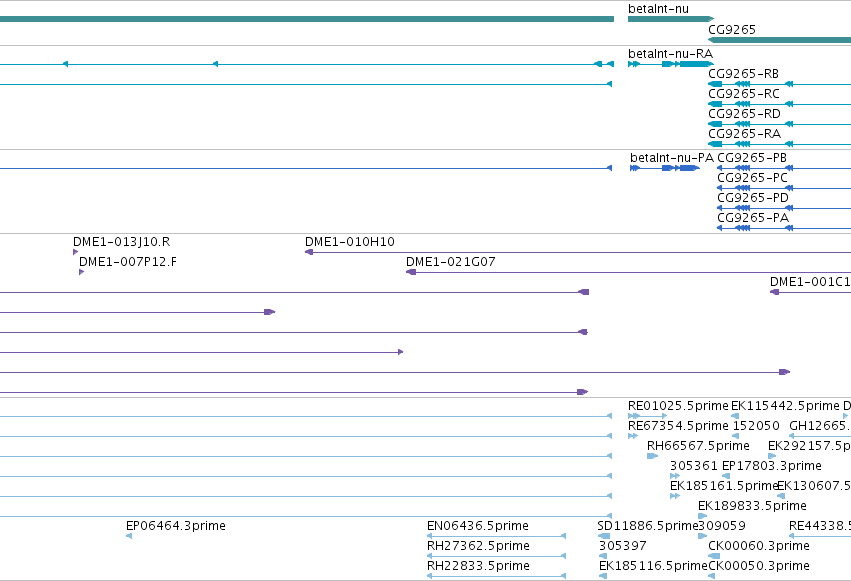The image size is (851, 581).
Task: Click the CG9265-PB protein label
Action: click(752, 158)
